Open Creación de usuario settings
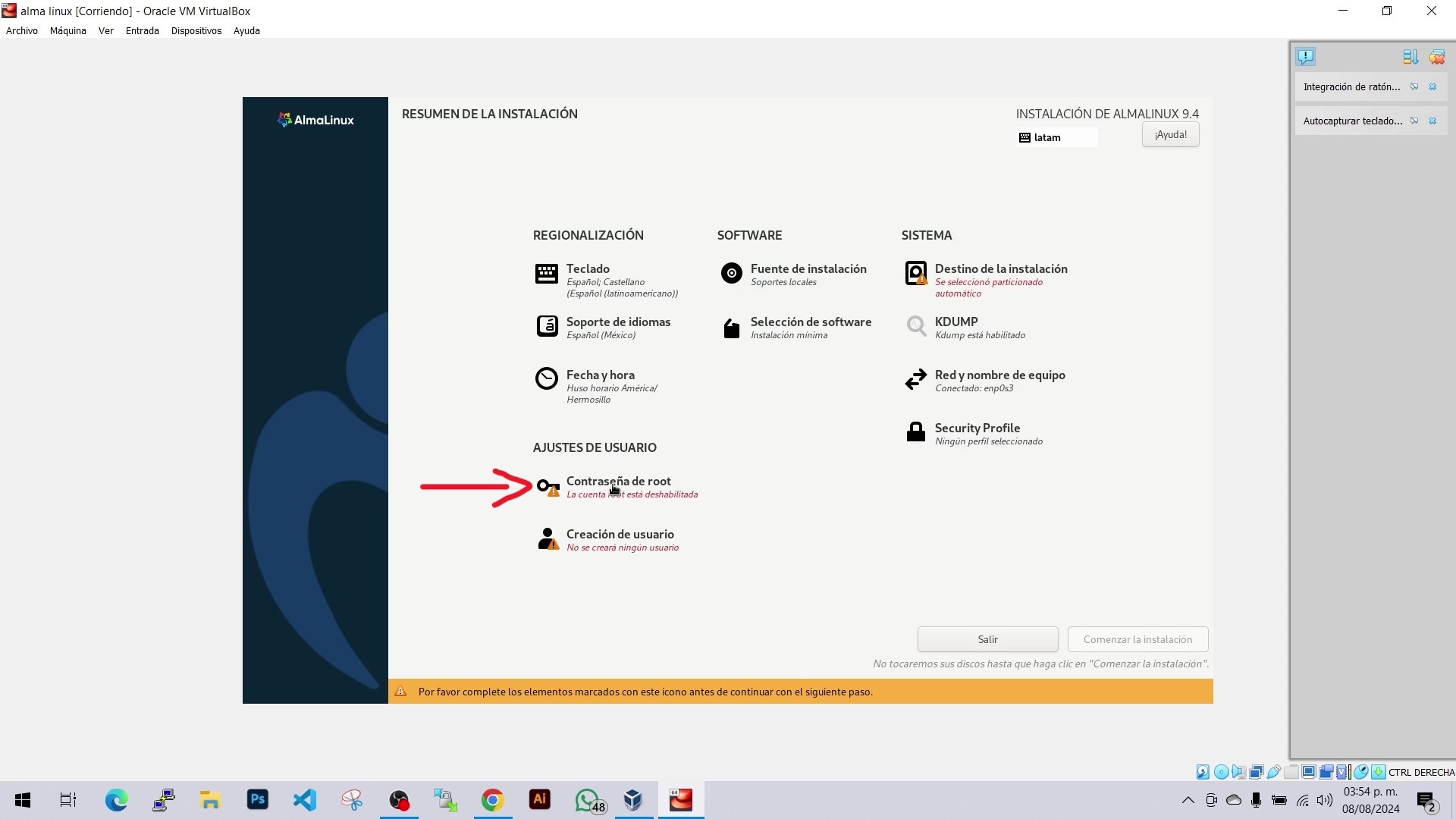Viewport: 1456px width, 819px height. pyautogui.click(x=607, y=540)
